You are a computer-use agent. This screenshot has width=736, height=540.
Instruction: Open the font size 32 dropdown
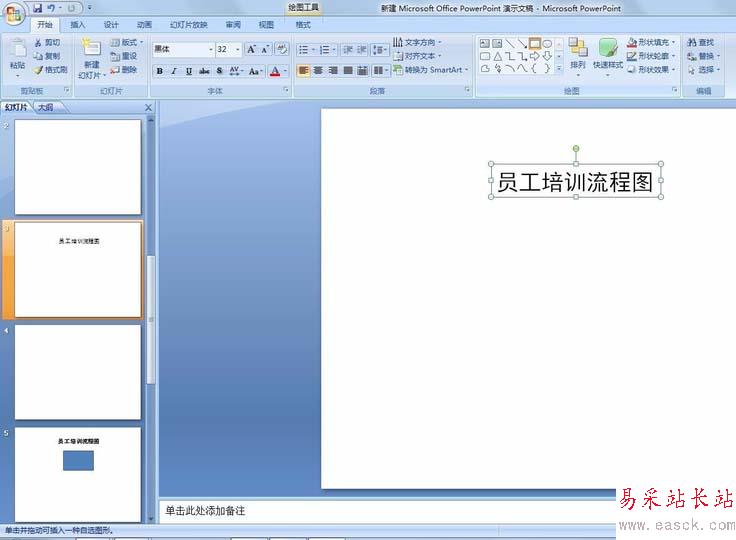click(x=238, y=49)
